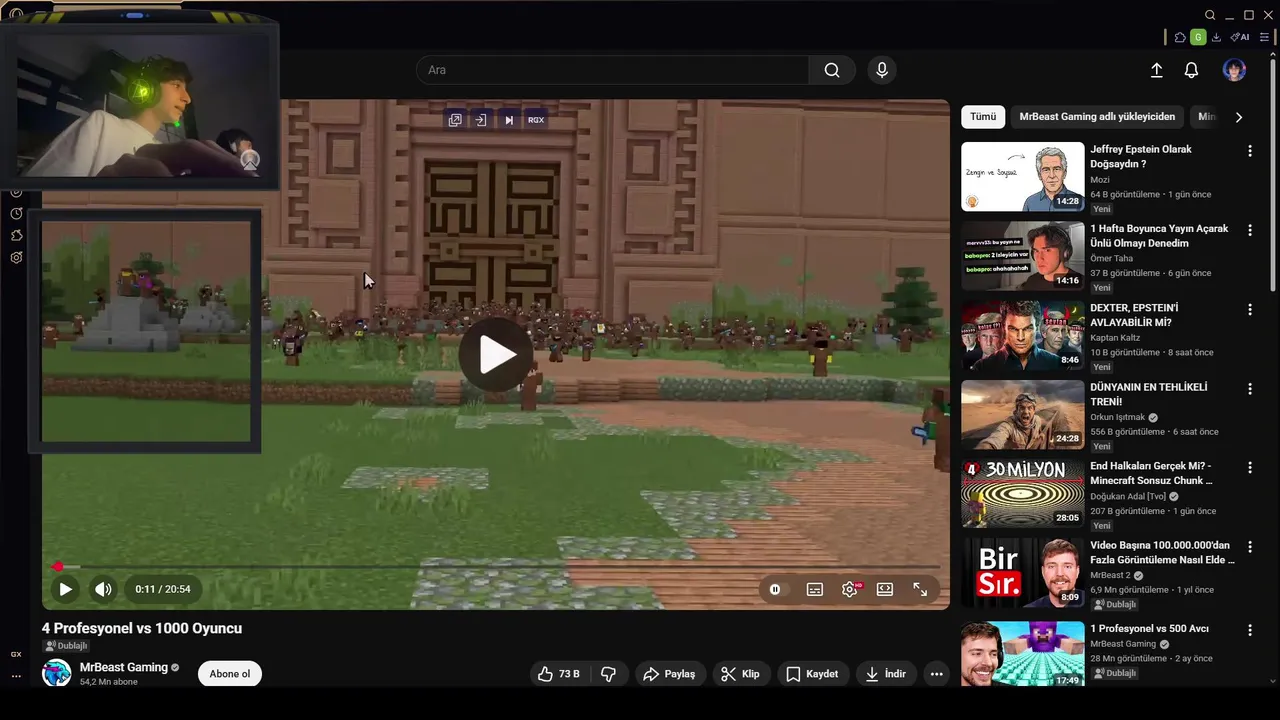
Task: Click the GX icon in the sidebar
Action: coord(16,654)
